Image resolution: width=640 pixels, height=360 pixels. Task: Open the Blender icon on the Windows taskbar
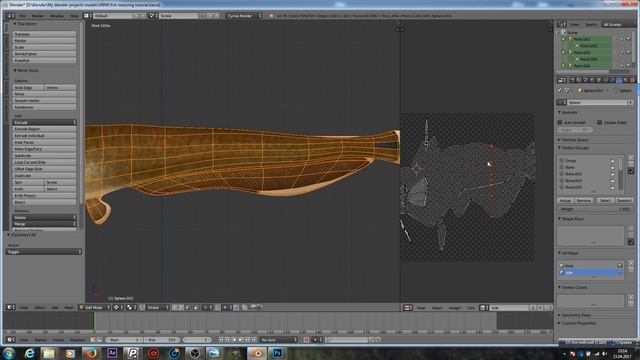tap(257, 353)
